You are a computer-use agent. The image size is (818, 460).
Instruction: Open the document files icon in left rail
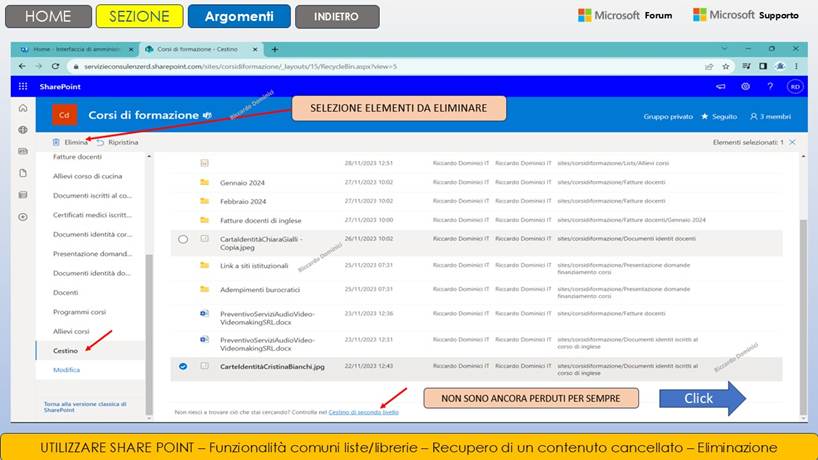pyautogui.click(x=23, y=173)
